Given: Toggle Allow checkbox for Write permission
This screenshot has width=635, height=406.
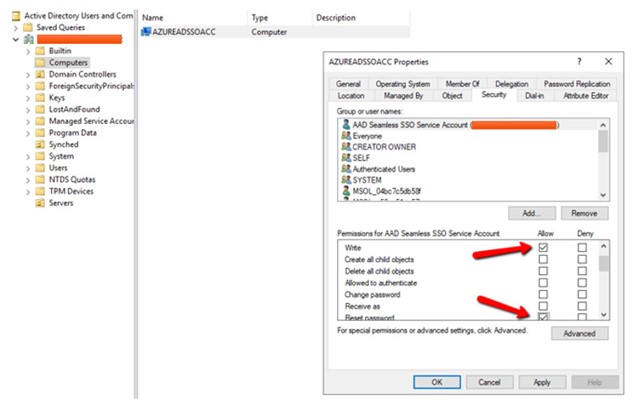Looking at the screenshot, I should (543, 247).
